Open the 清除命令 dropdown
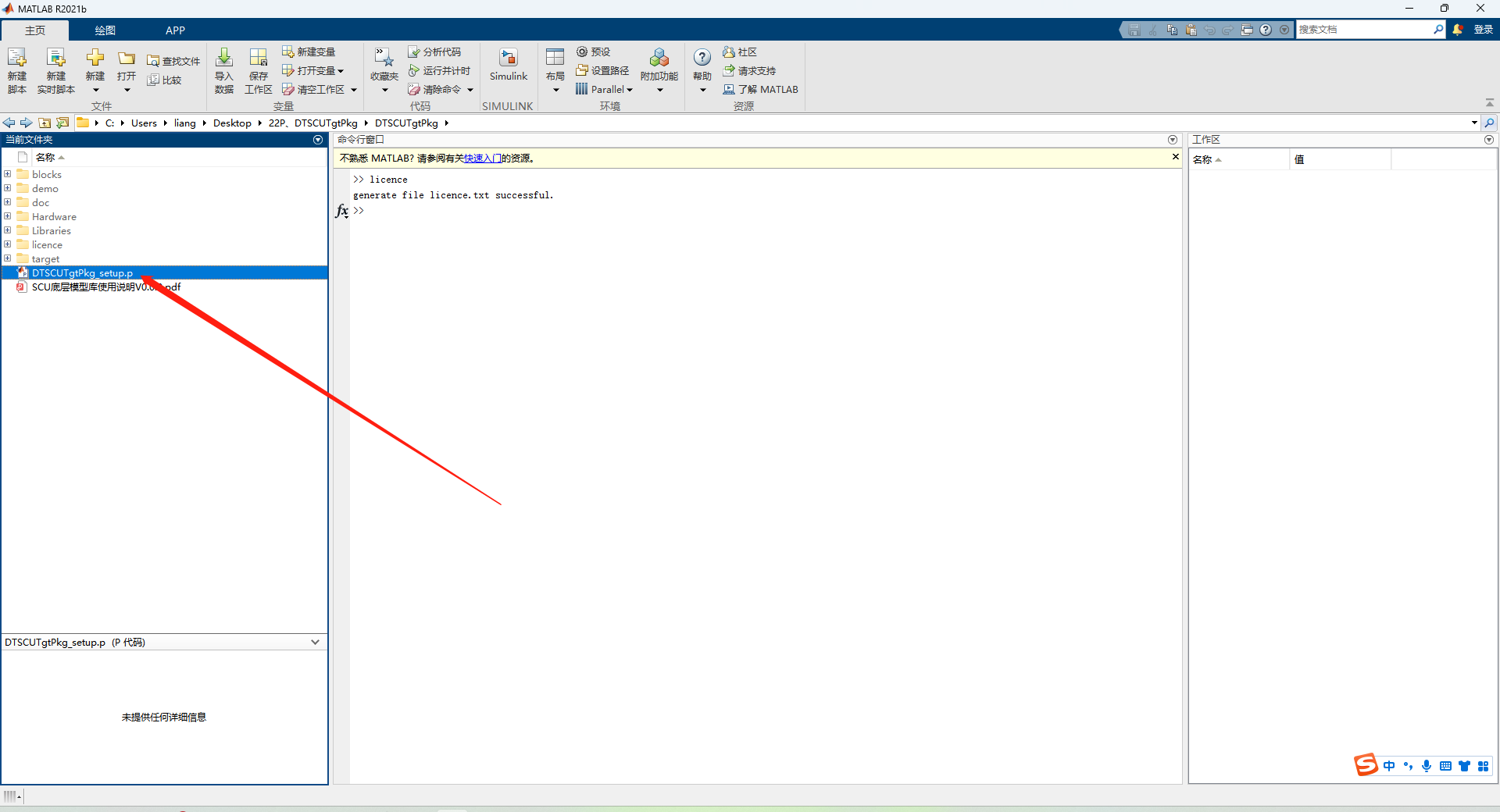 441,89
